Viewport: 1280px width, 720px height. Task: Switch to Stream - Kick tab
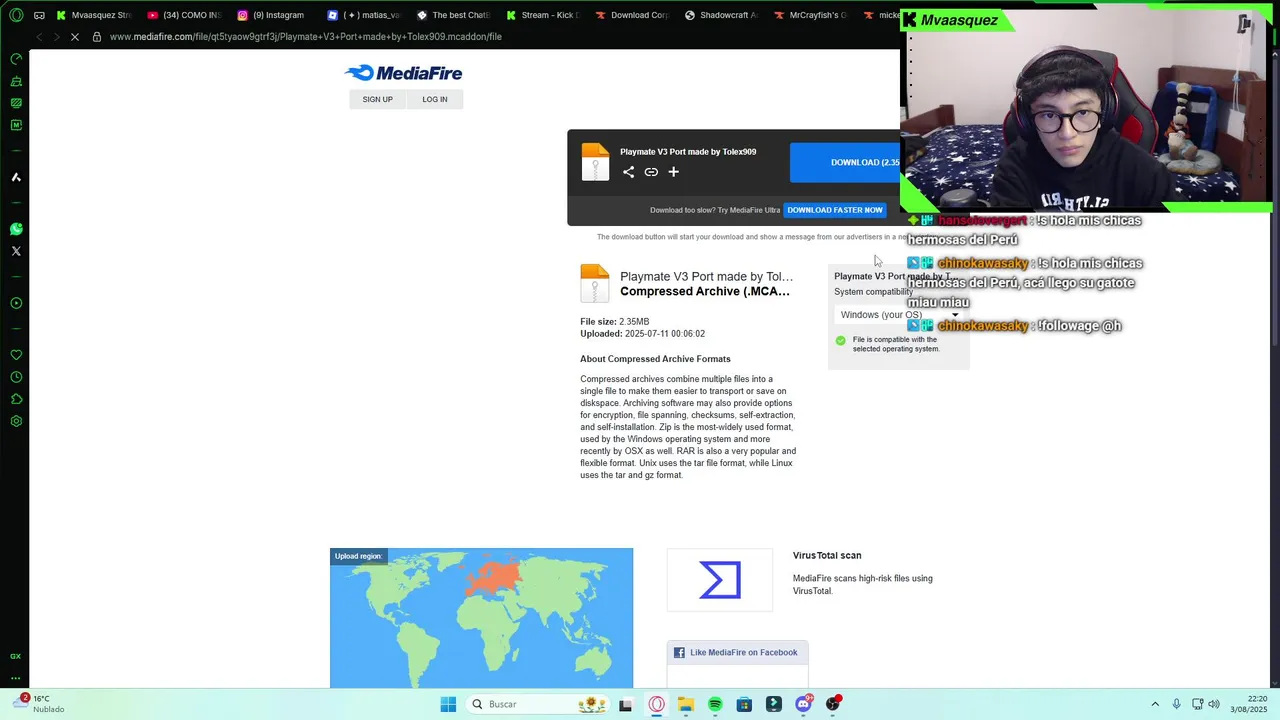543,15
